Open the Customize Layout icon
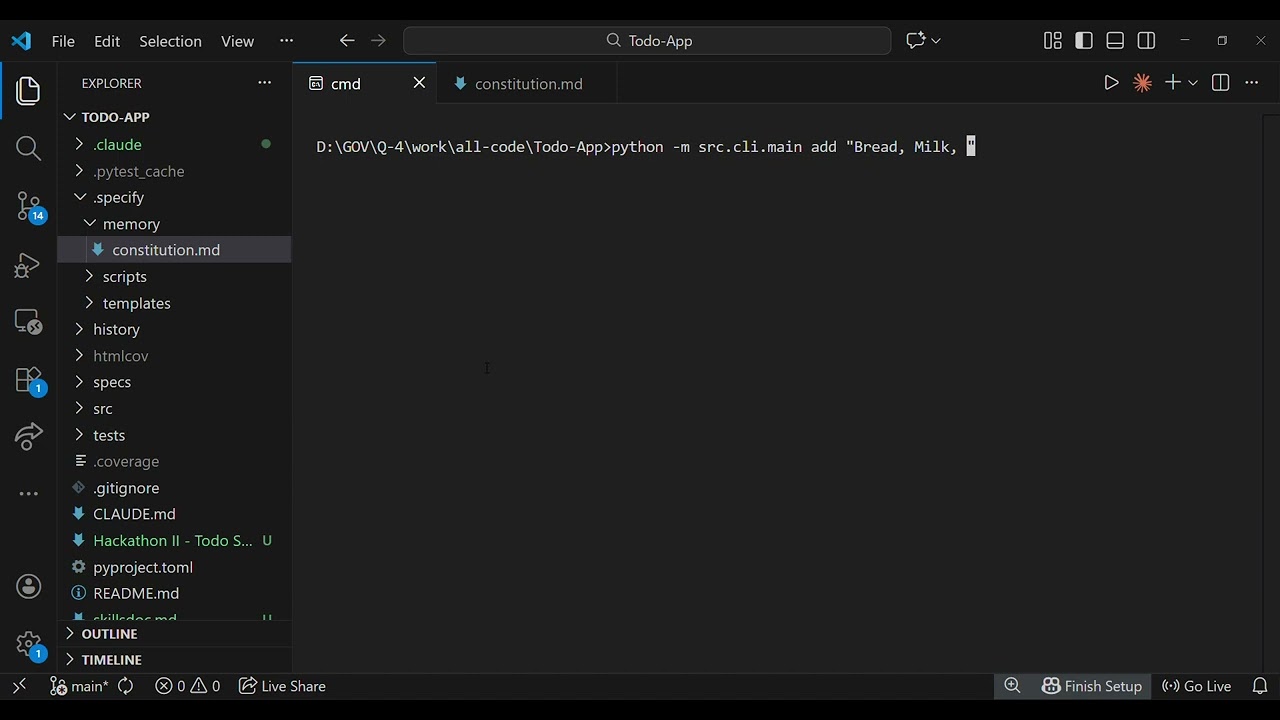Viewport: 1280px width, 720px height. [x=1053, y=41]
